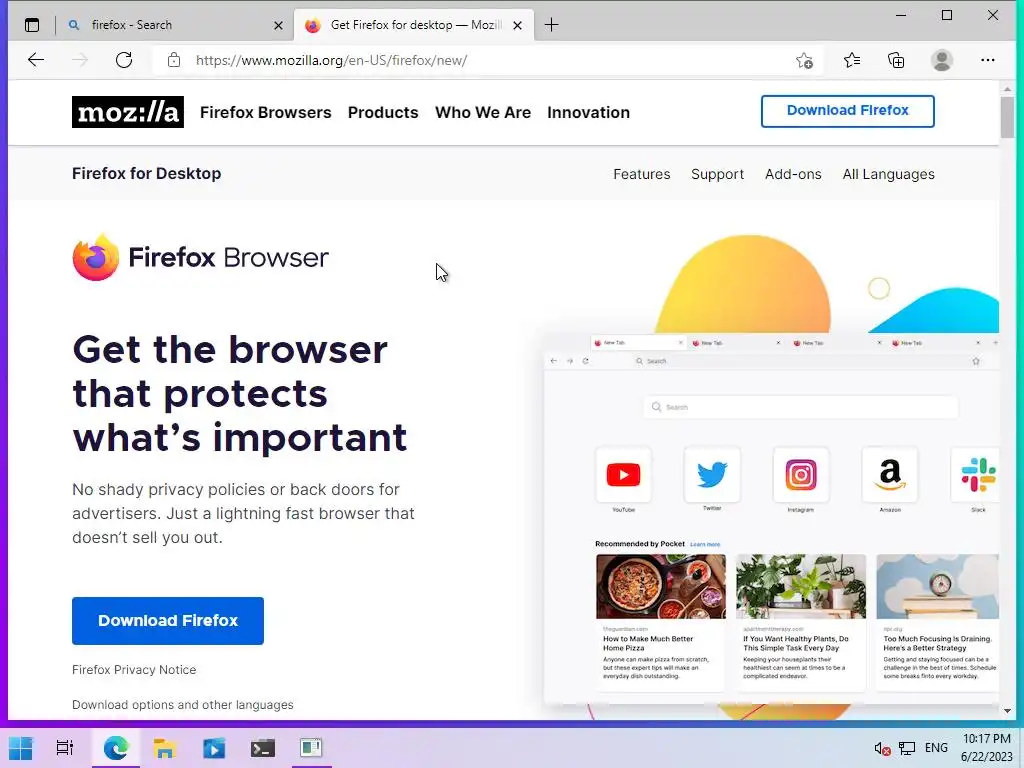This screenshot has height=768, width=1024.
Task: Click the Firefox Browser logo icon
Action: [96, 257]
